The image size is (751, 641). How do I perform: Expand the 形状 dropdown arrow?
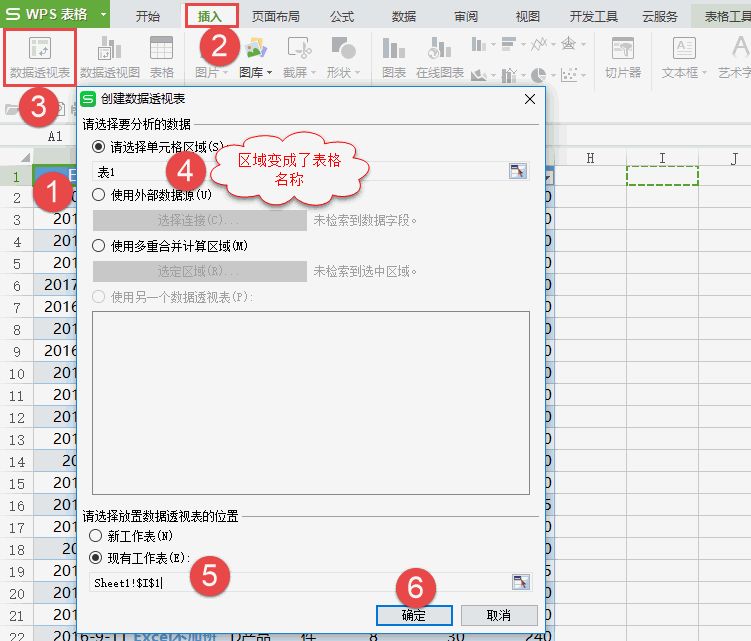357,73
